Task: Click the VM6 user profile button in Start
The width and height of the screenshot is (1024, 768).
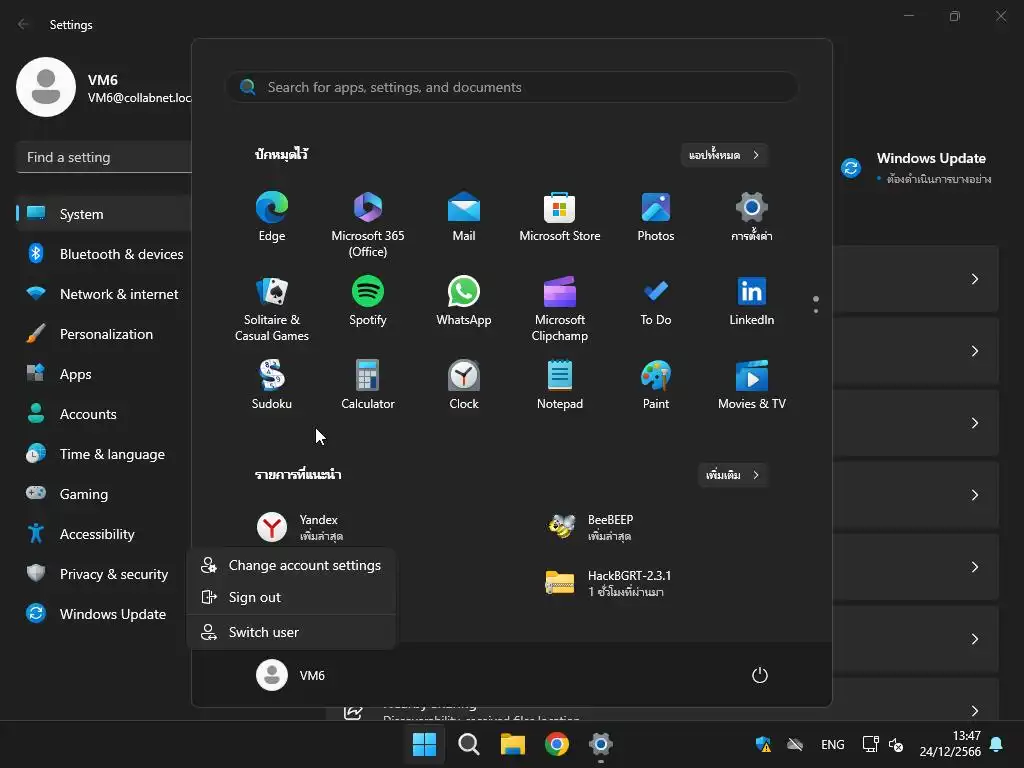Action: point(291,675)
